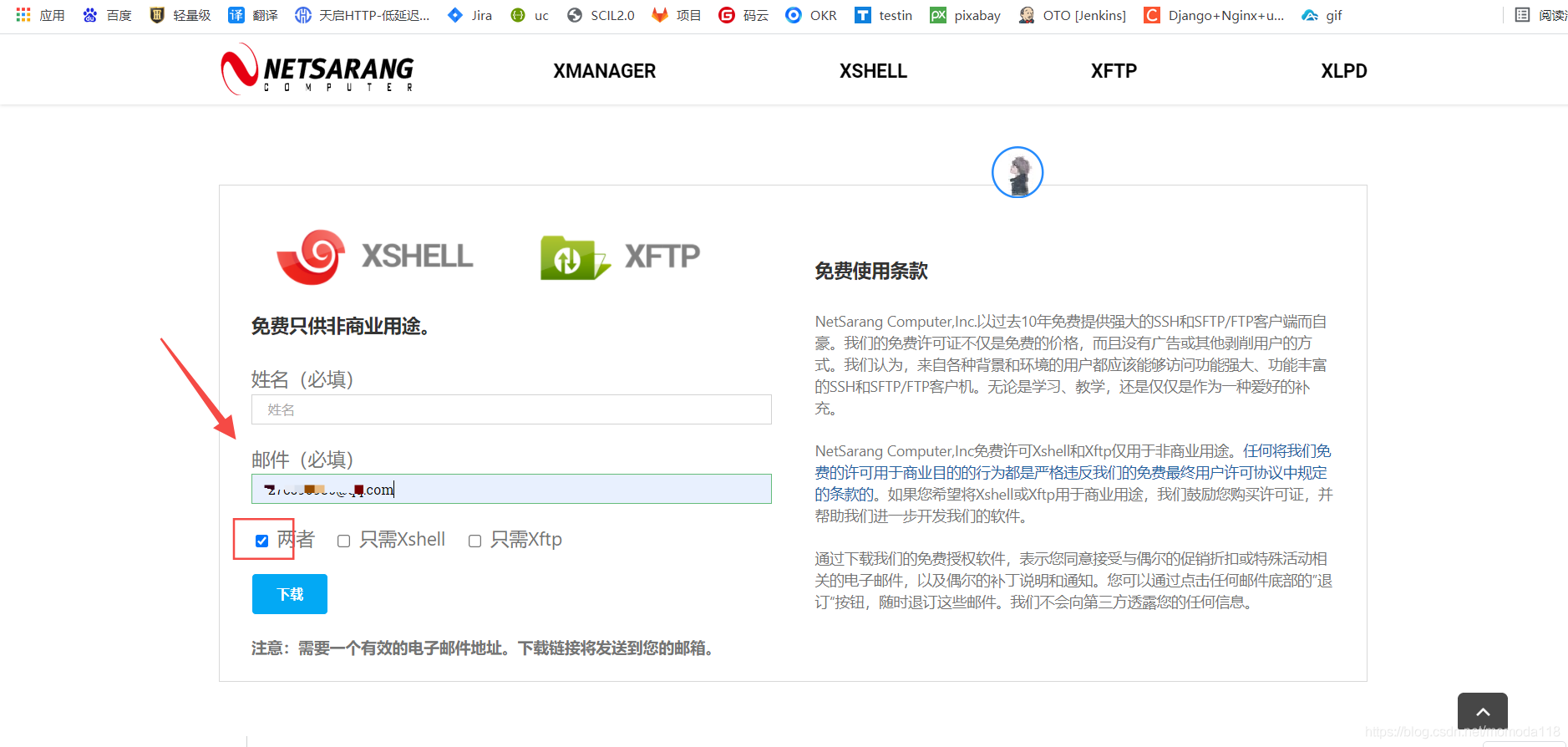Open the pixabay bookmark icon

coord(938,15)
